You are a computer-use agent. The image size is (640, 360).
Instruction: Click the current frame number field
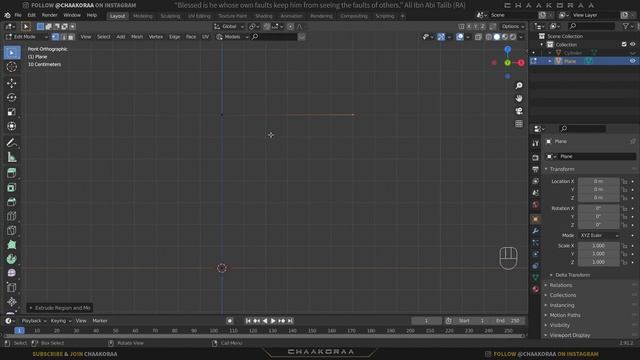[426, 321]
